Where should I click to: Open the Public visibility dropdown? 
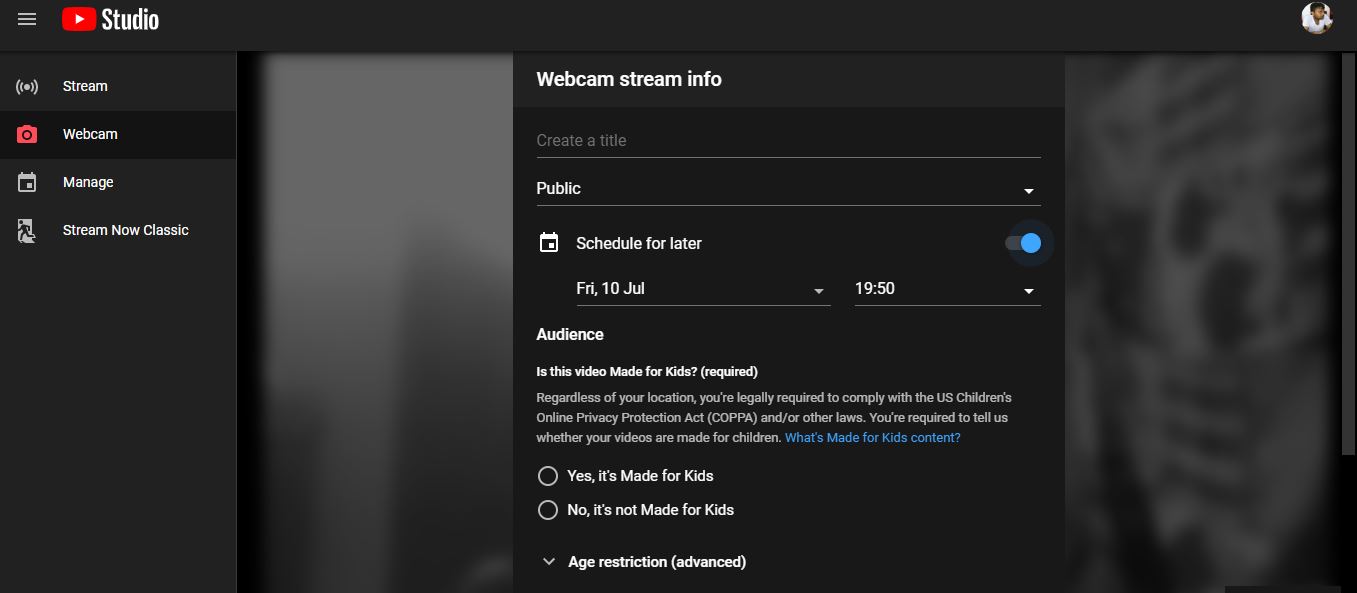pyautogui.click(x=788, y=189)
